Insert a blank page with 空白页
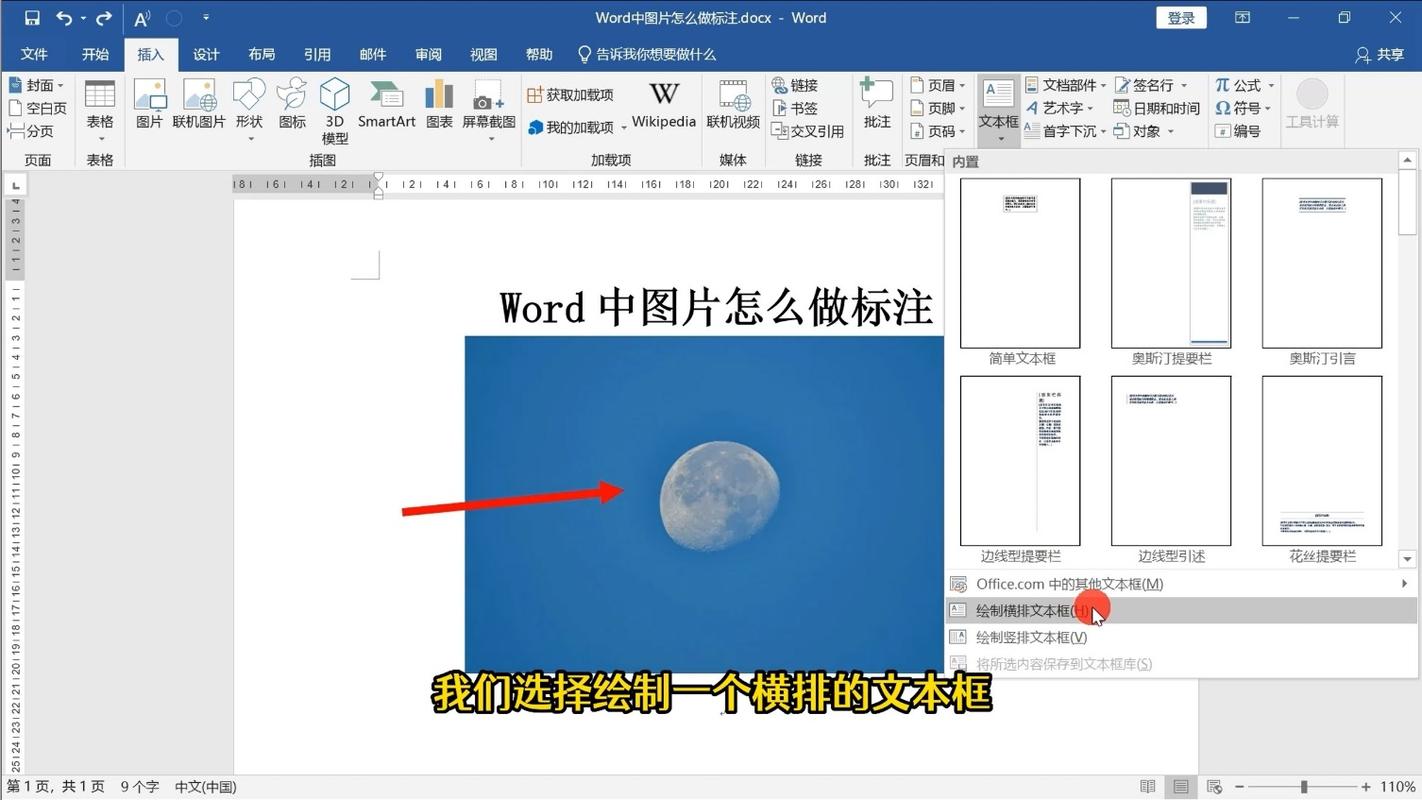This screenshot has width=1422, height=800. pyautogui.click(x=37, y=108)
